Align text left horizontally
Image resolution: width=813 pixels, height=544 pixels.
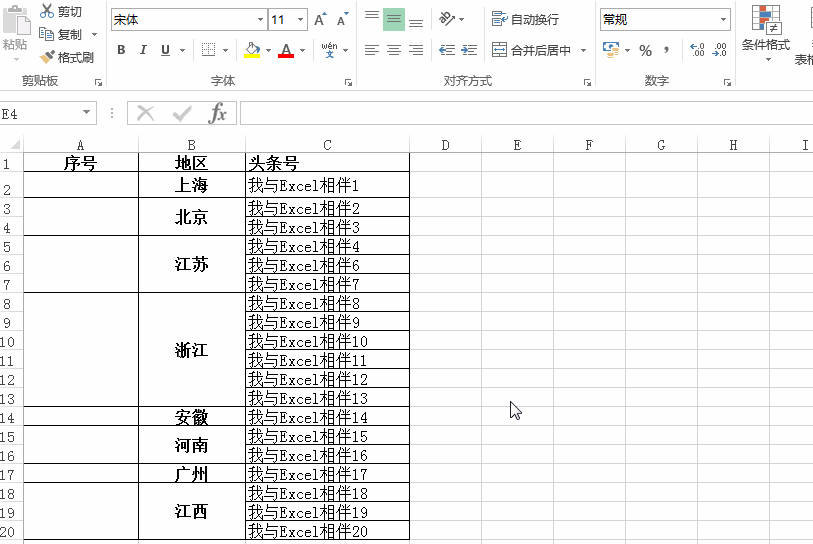(372, 50)
